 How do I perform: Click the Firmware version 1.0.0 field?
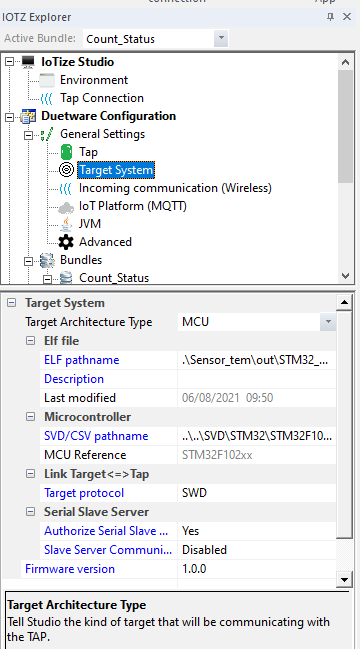(x=257, y=569)
